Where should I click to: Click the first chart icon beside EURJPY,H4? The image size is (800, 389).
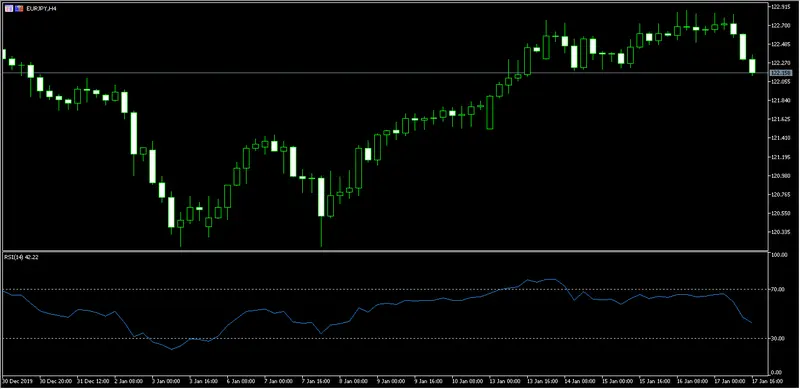coord(8,9)
